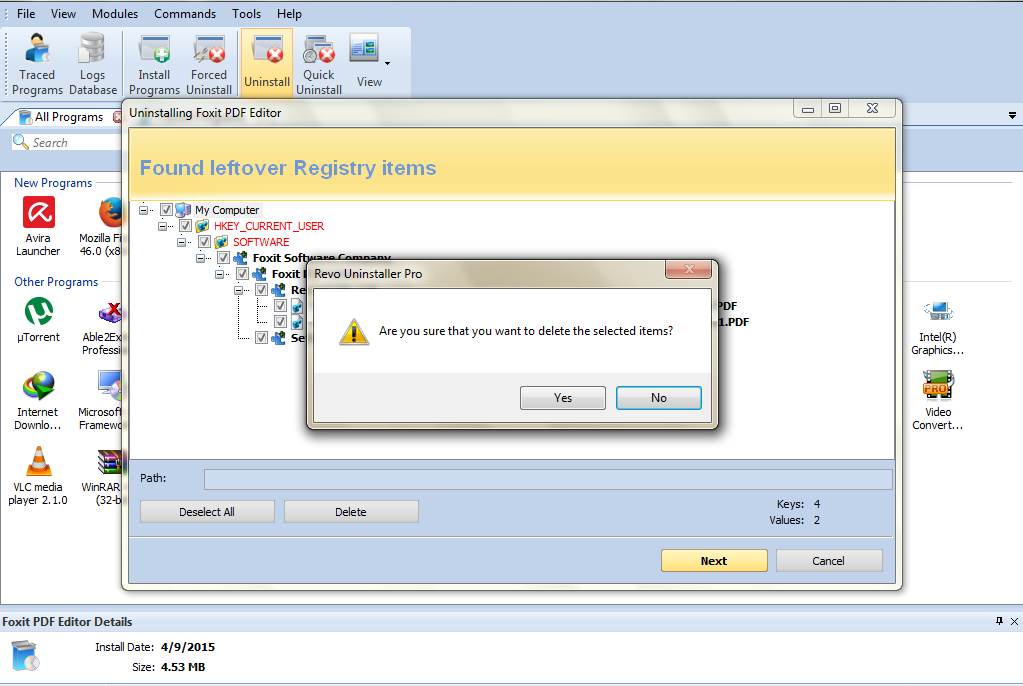
Task: Click Cancel in uninstall wizard
Action: tap(829, 561)
